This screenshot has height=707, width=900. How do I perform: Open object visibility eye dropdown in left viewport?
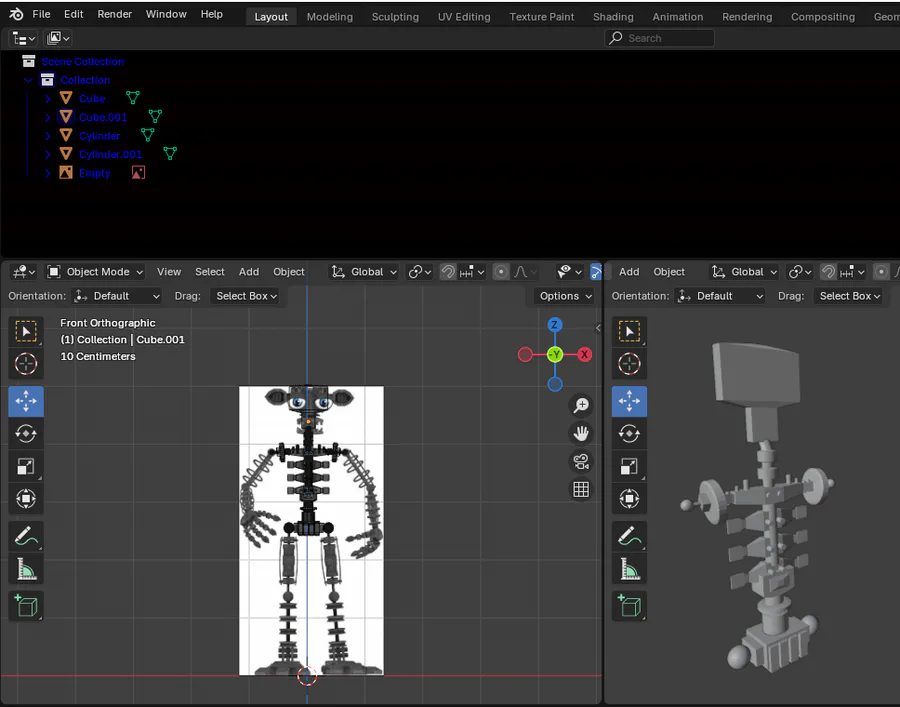pyautogui.click(x=569, y=271)
